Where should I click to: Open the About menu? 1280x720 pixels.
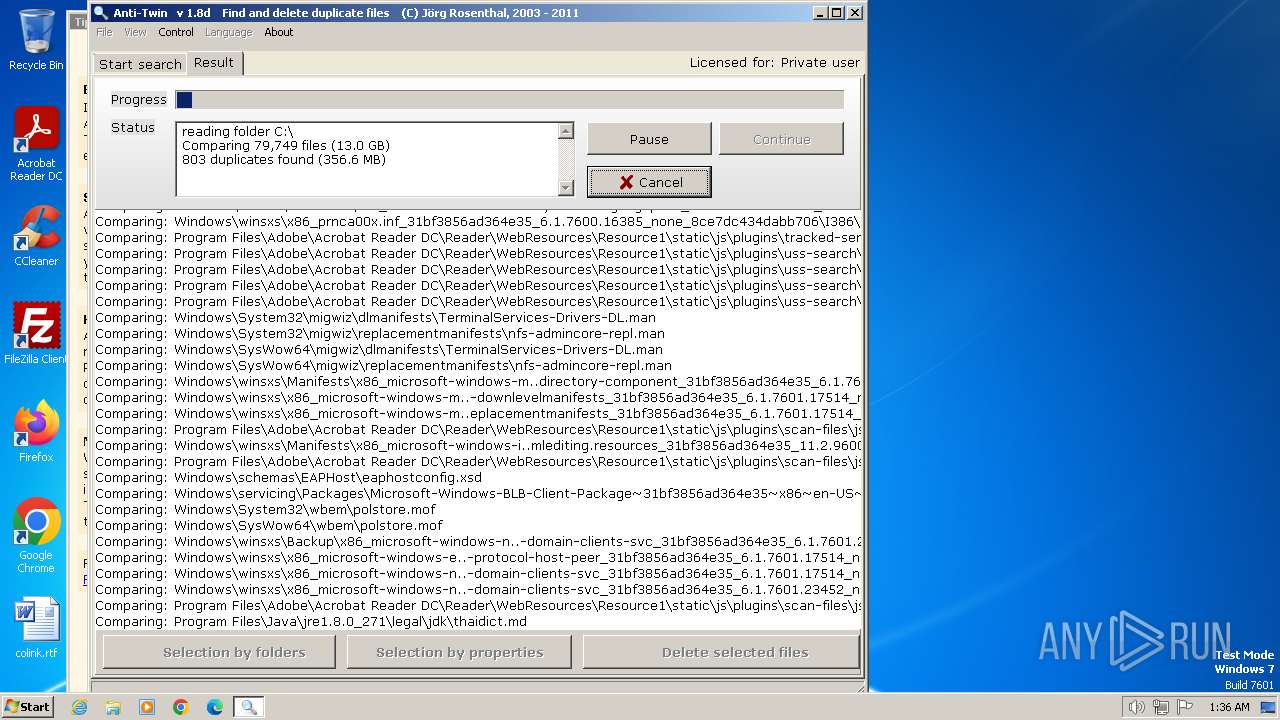[x=279, y=32]
